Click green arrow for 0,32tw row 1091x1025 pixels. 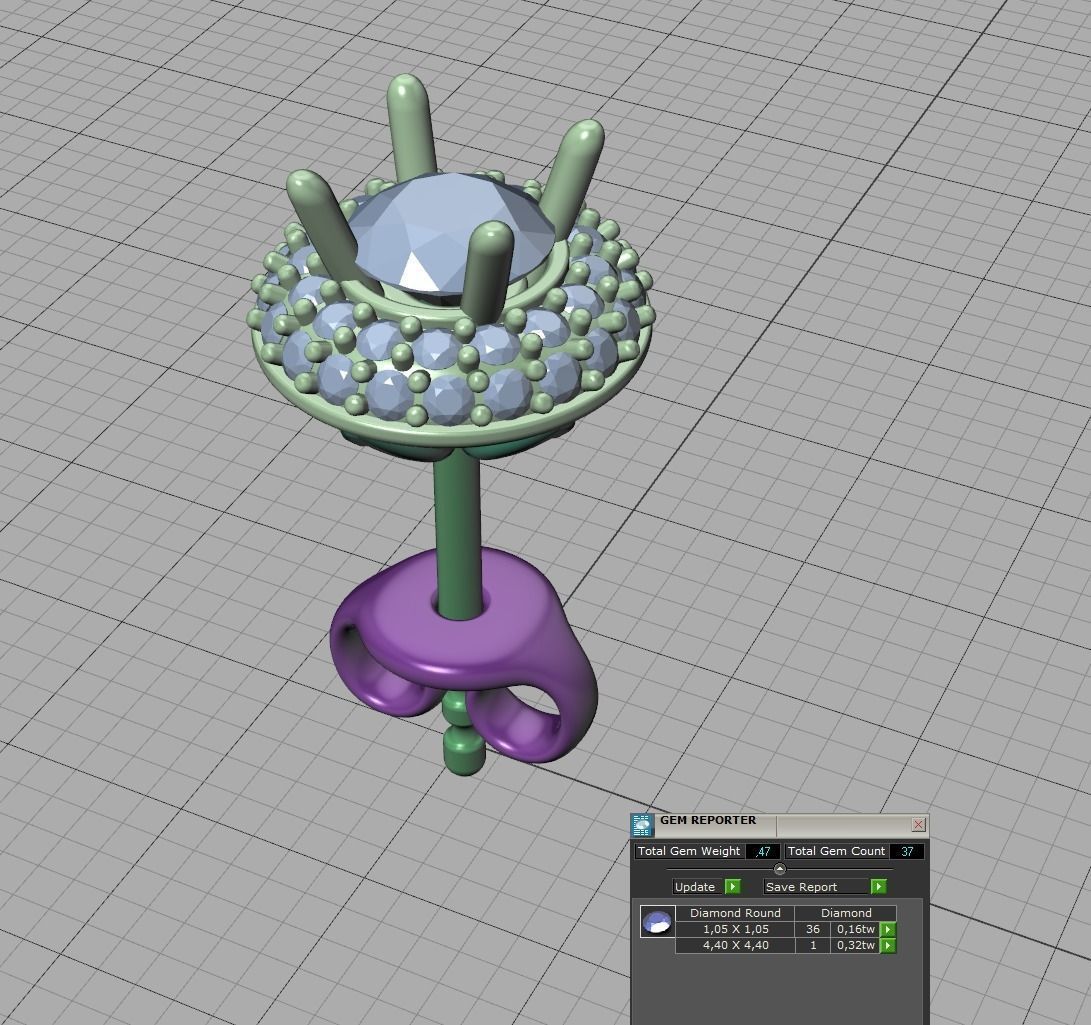point(888,946)
